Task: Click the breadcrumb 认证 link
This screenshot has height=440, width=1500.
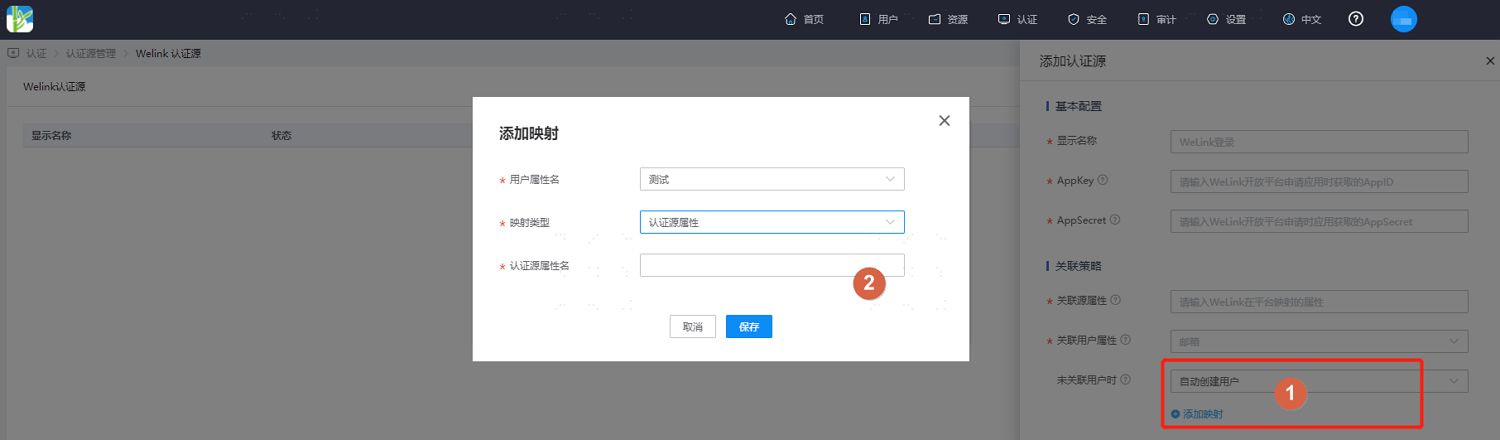Action: click(x=36, y=53)
